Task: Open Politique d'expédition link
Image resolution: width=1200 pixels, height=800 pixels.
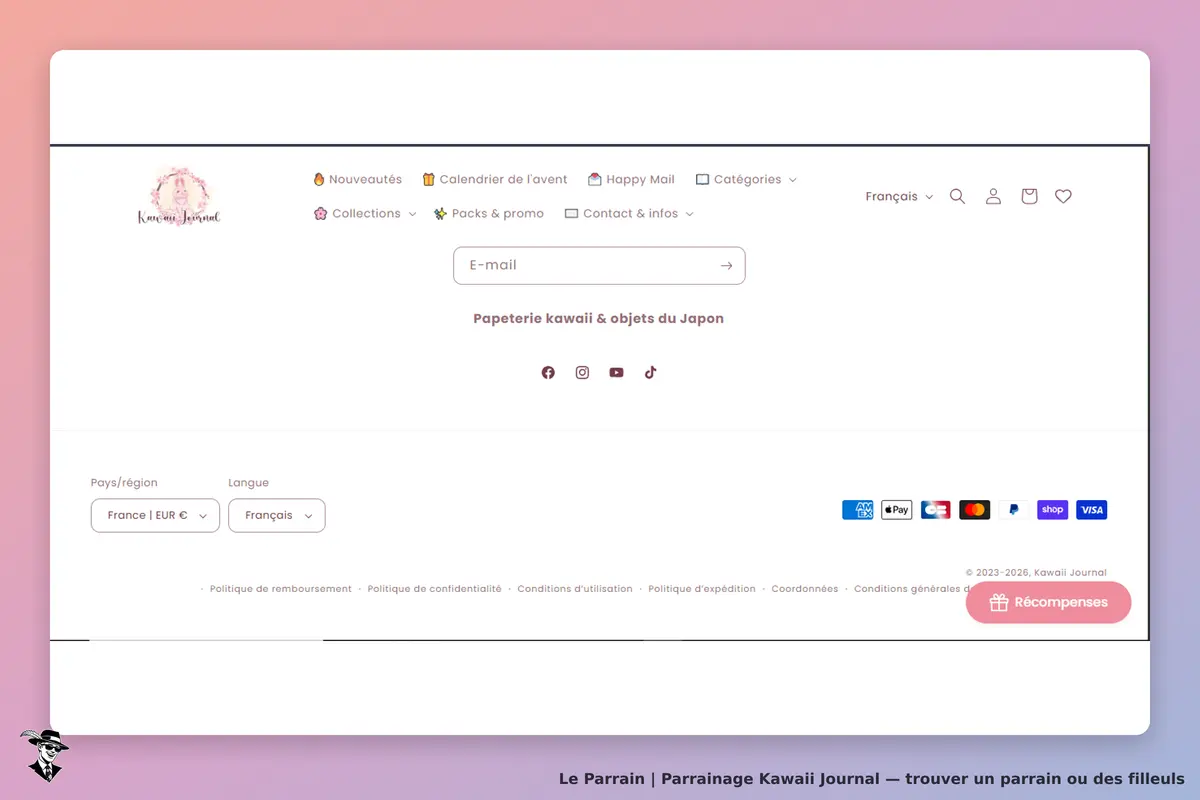Action: (x=702, y=589)
